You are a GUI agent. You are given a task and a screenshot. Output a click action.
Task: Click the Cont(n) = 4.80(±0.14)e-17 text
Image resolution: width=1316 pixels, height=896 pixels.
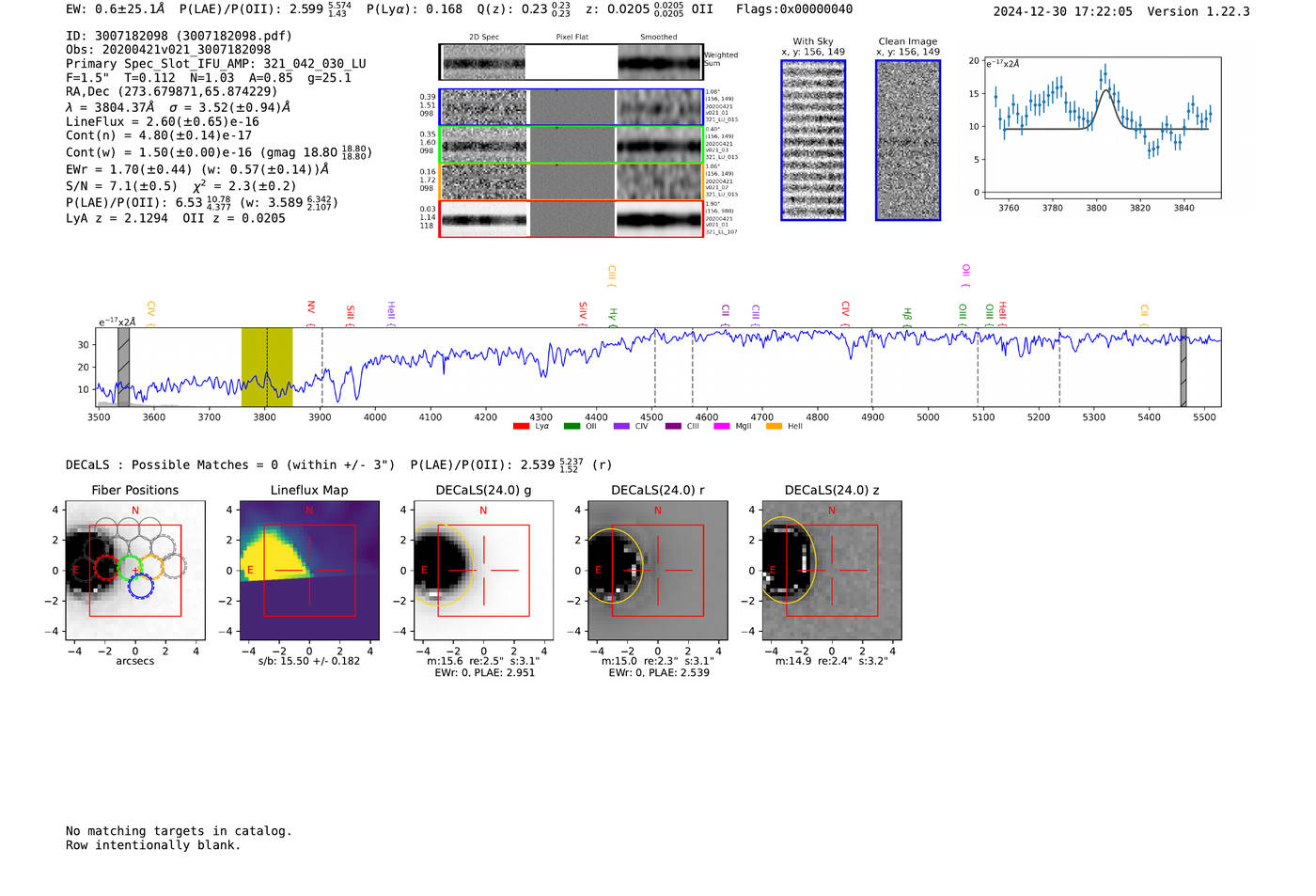coord(159,135)
